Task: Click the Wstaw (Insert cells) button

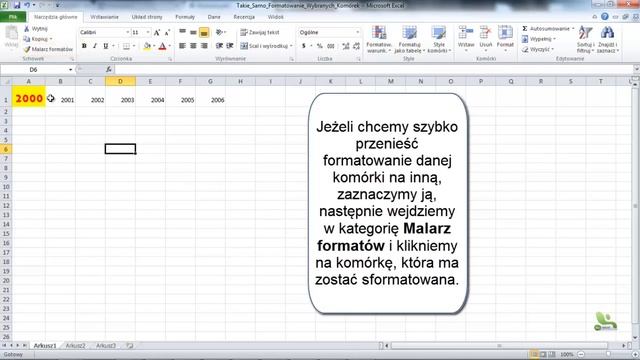Action: 466,38
